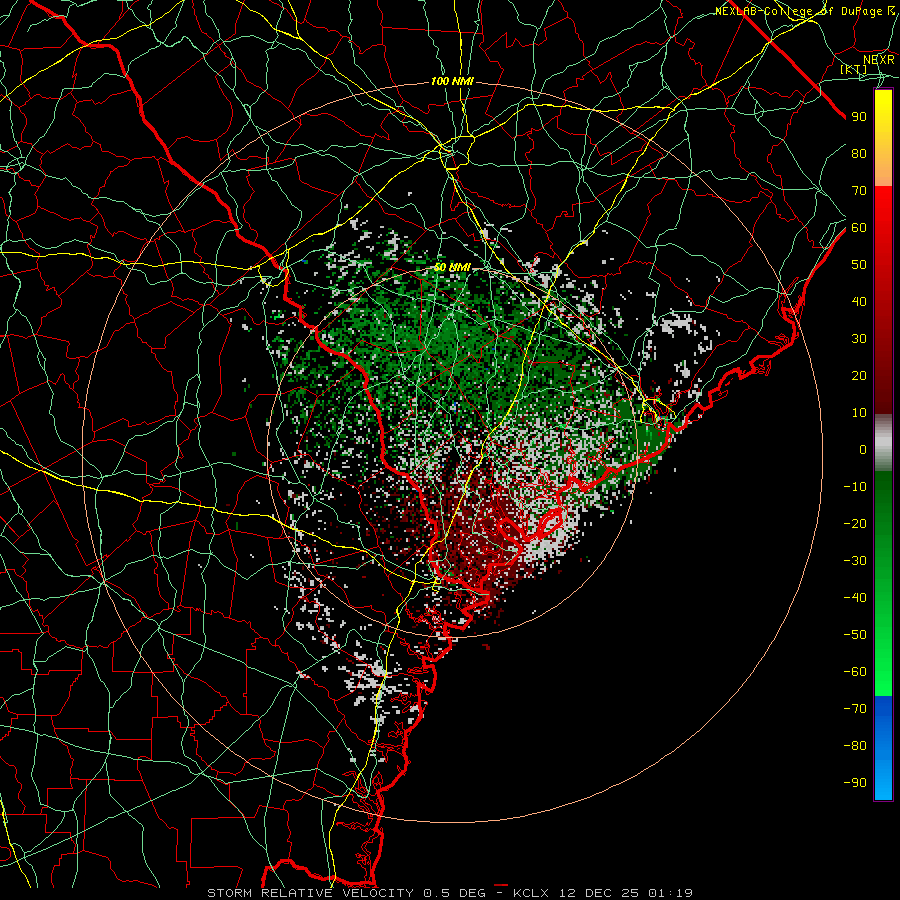Click the -40 knot label on the color scale
This screenshot has height=900, width=900.
[x=855, y=598]
